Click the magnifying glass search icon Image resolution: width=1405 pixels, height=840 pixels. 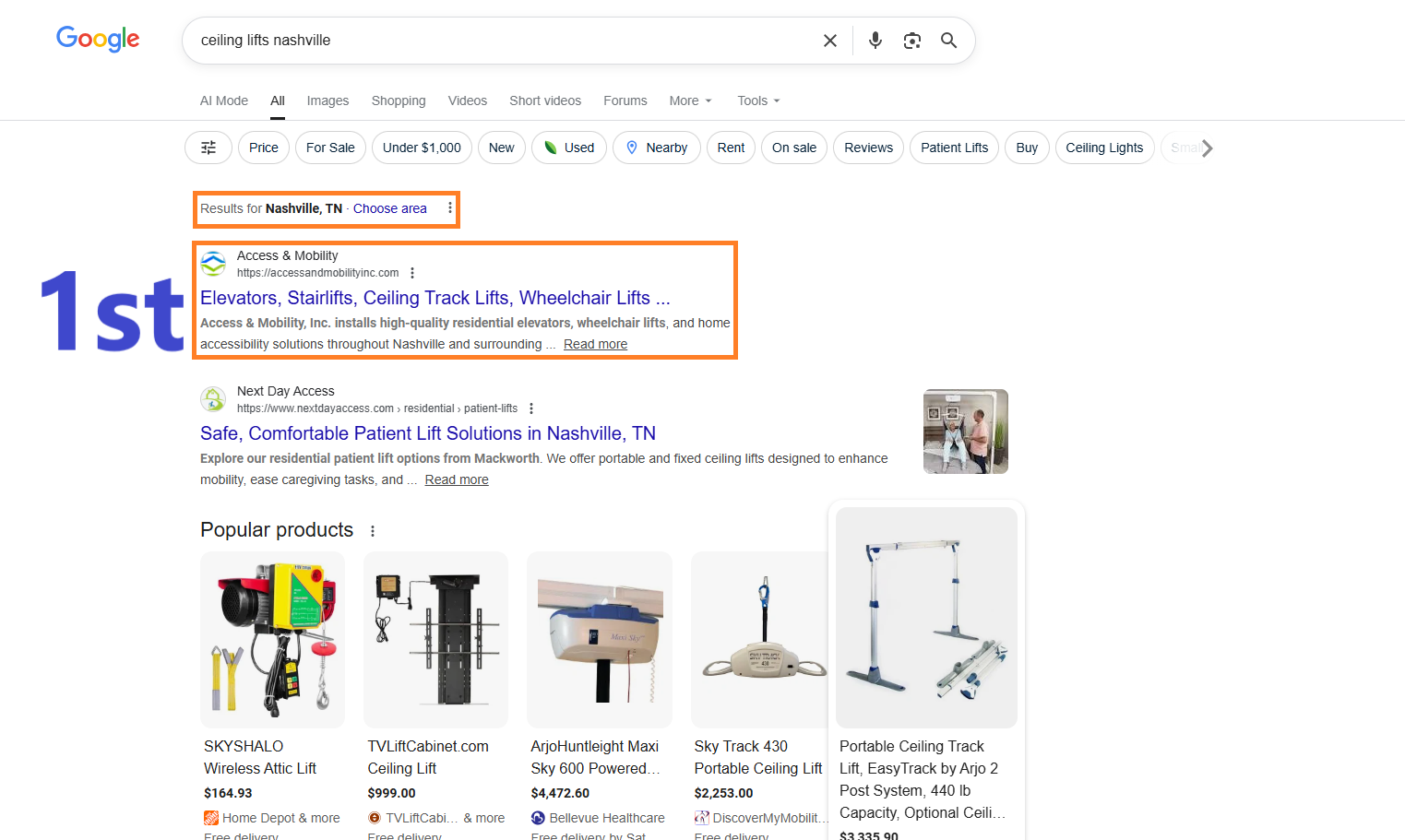pos(948,41)
